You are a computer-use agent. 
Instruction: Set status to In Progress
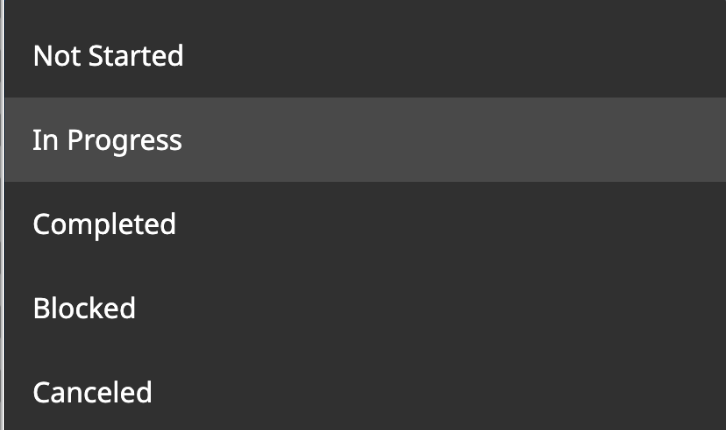pos(365,140)
